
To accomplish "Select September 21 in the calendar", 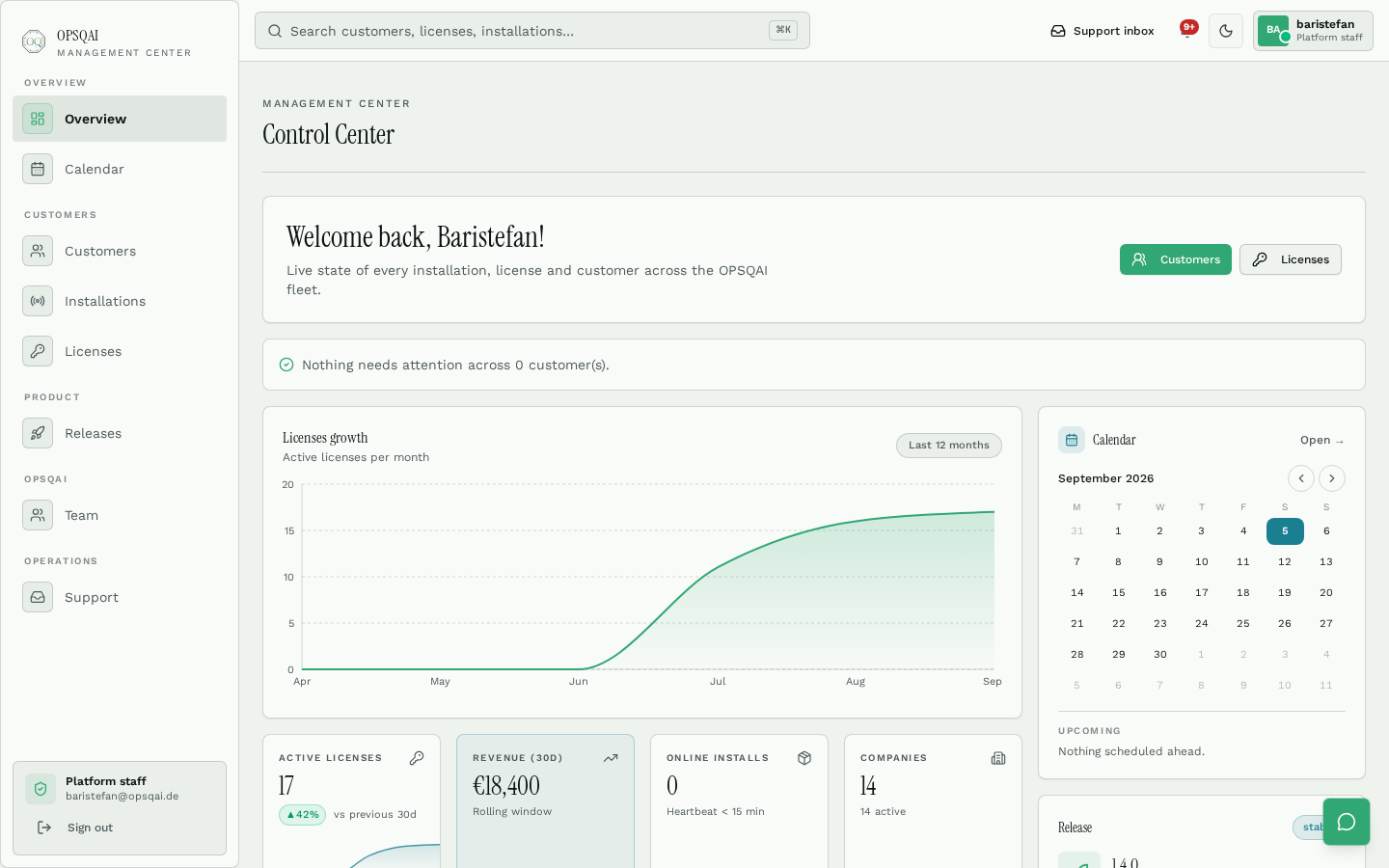I will coord(1077,623).
